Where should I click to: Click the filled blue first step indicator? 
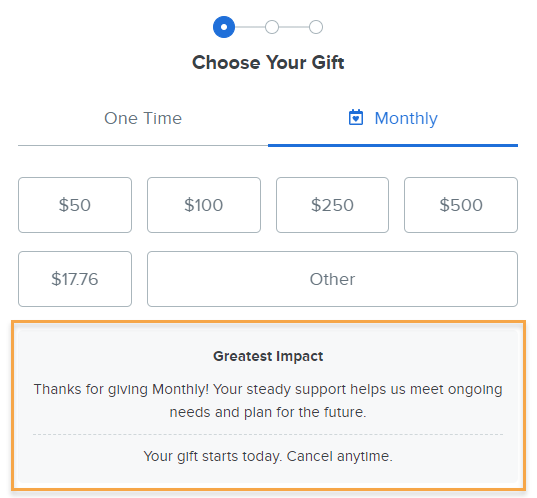224,27
